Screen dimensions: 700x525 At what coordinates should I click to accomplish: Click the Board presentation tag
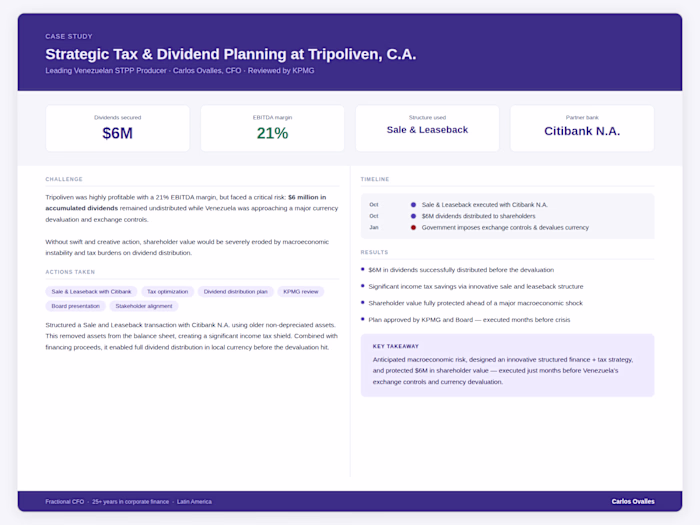(x=75, y=306)
